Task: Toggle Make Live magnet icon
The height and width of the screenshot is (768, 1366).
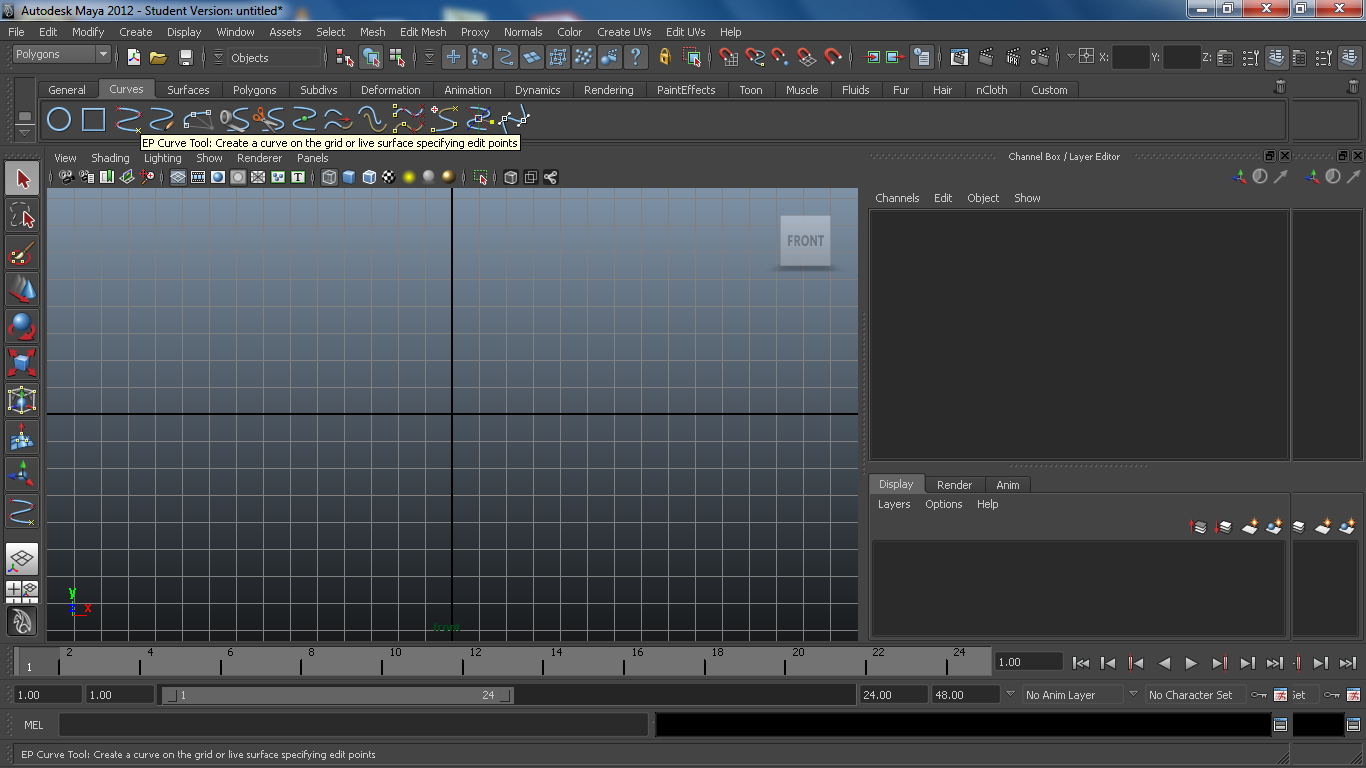Action: (x=833, y=57)
